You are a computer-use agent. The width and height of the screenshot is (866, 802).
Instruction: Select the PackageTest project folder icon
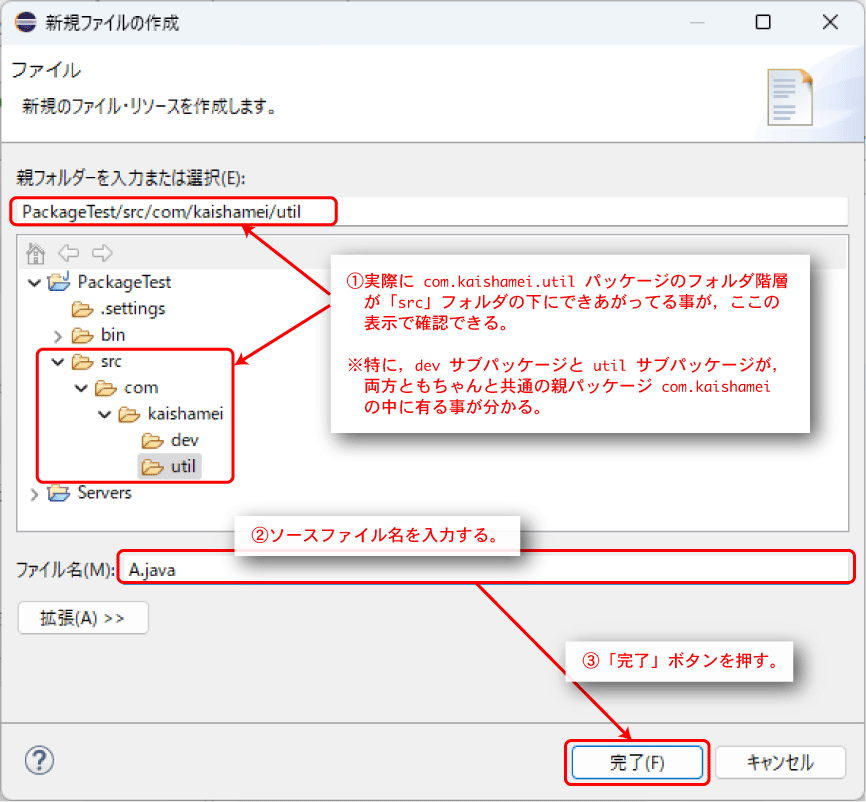[x=59, y=282]
